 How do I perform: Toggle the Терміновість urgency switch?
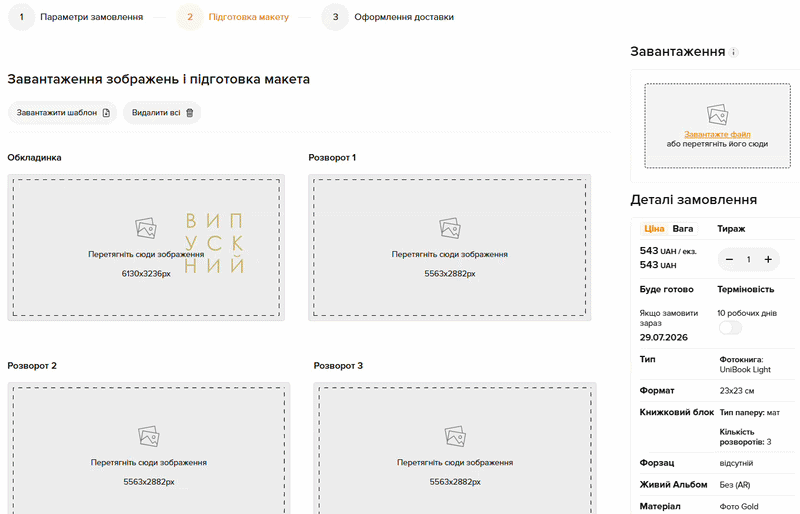[730, 328]
